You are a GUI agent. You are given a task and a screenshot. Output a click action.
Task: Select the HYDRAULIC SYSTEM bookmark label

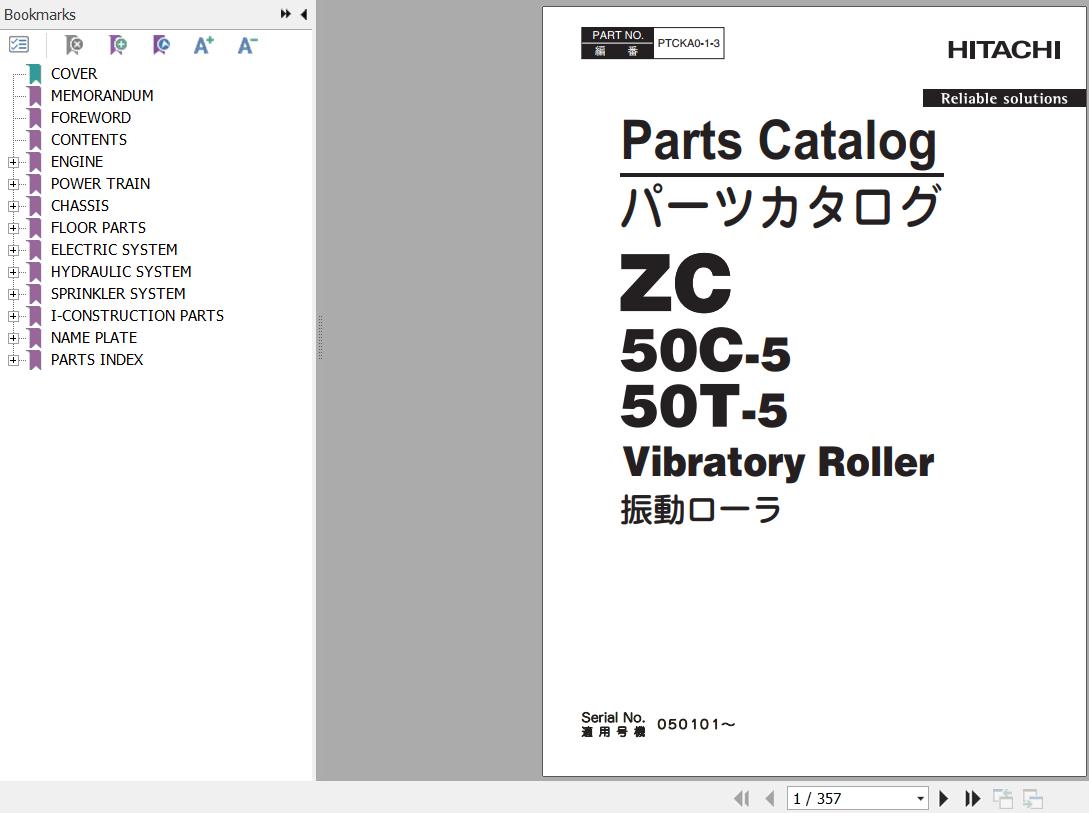pos(121,272)
